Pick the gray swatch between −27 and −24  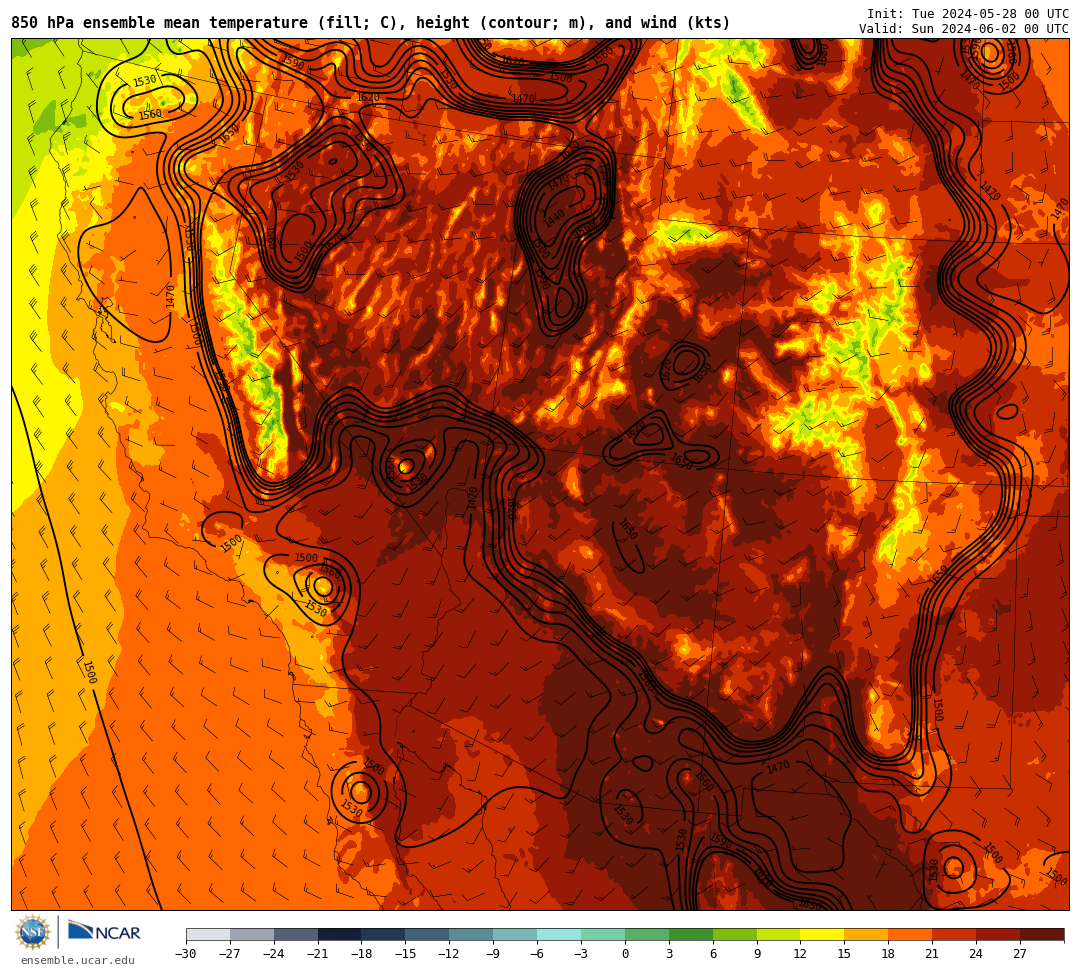(x=252, y=934)
